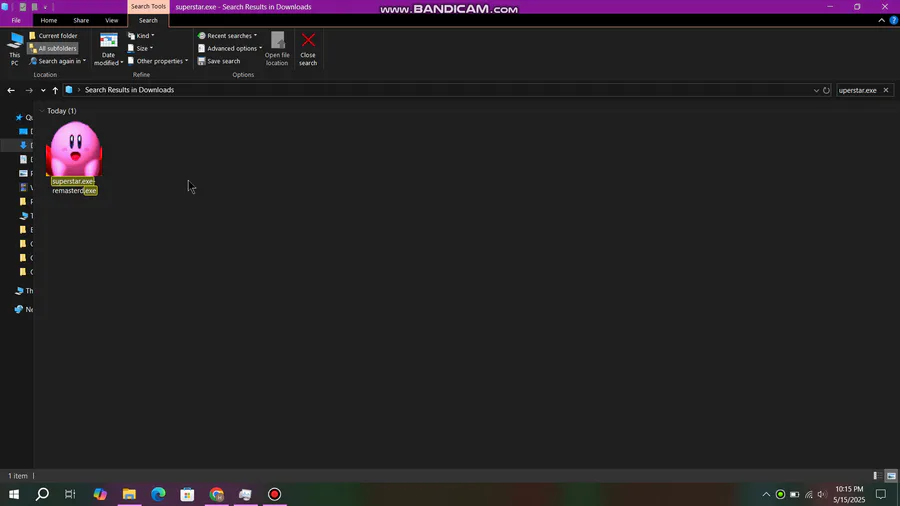Show hidden system tray icons
The image size is (900, 506).
pos(766,495)
